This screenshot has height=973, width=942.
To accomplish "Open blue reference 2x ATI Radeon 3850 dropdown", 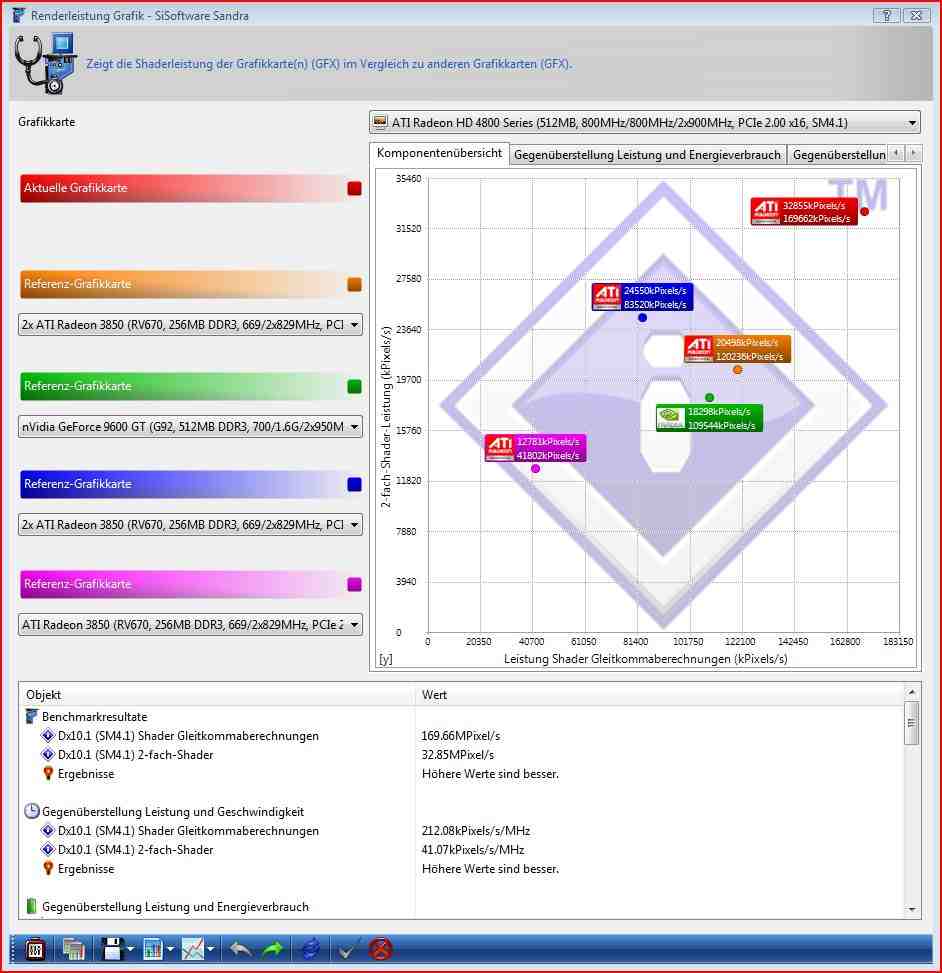I will point(191,525).
